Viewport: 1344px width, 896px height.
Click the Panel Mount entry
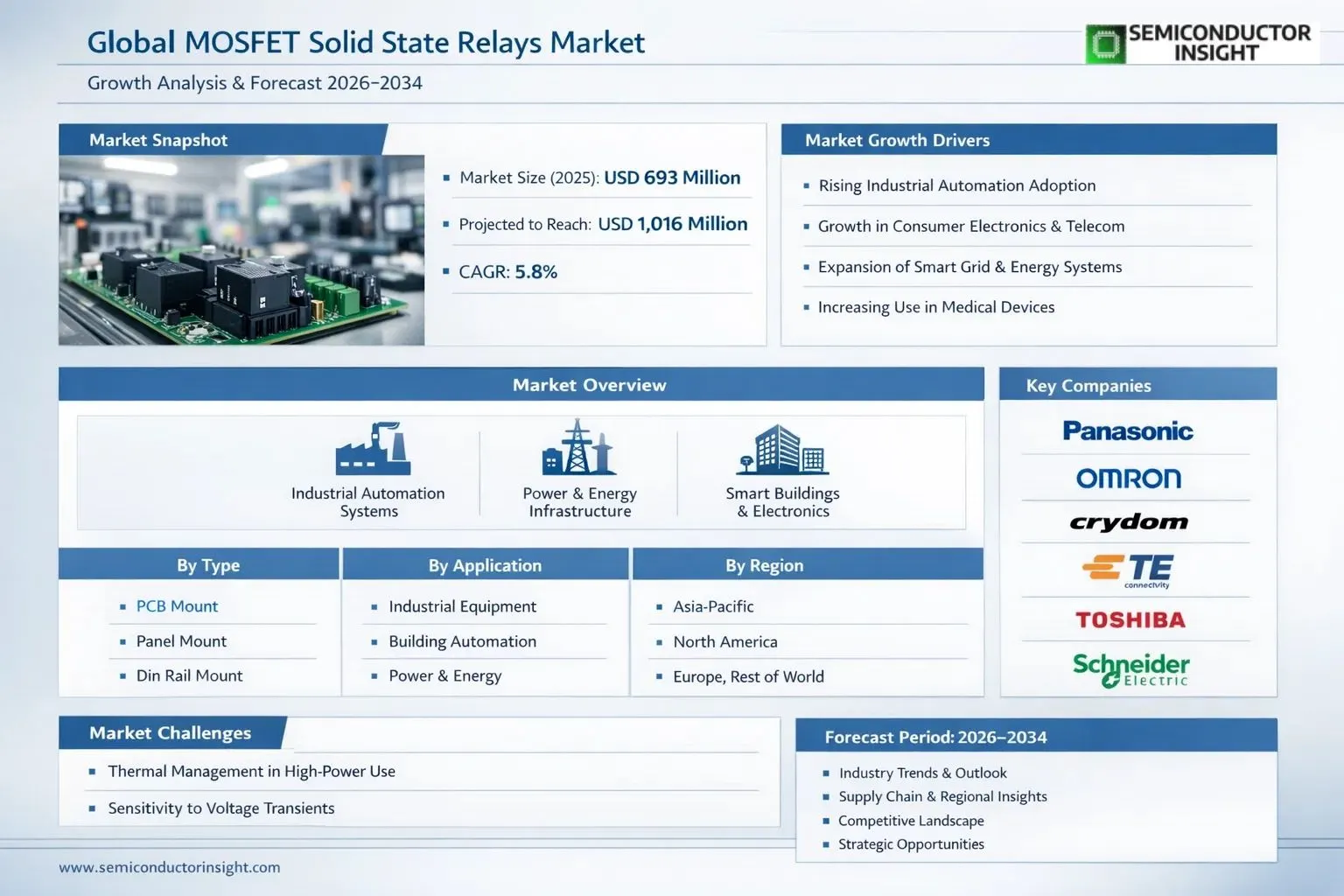[x=181, y=641]
